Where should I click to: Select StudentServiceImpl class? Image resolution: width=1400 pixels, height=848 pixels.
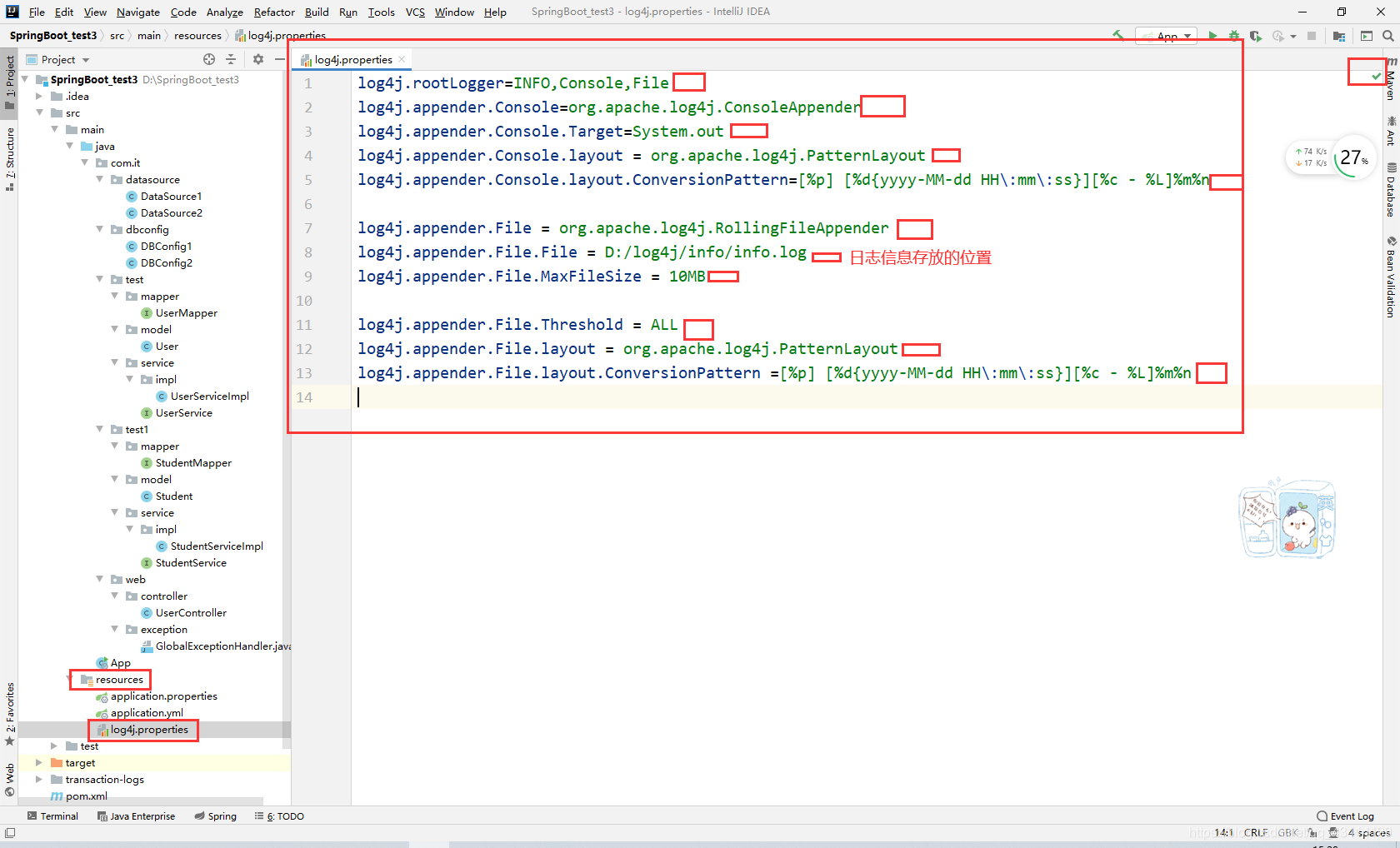pyautogui.click(x=217, y=546)
